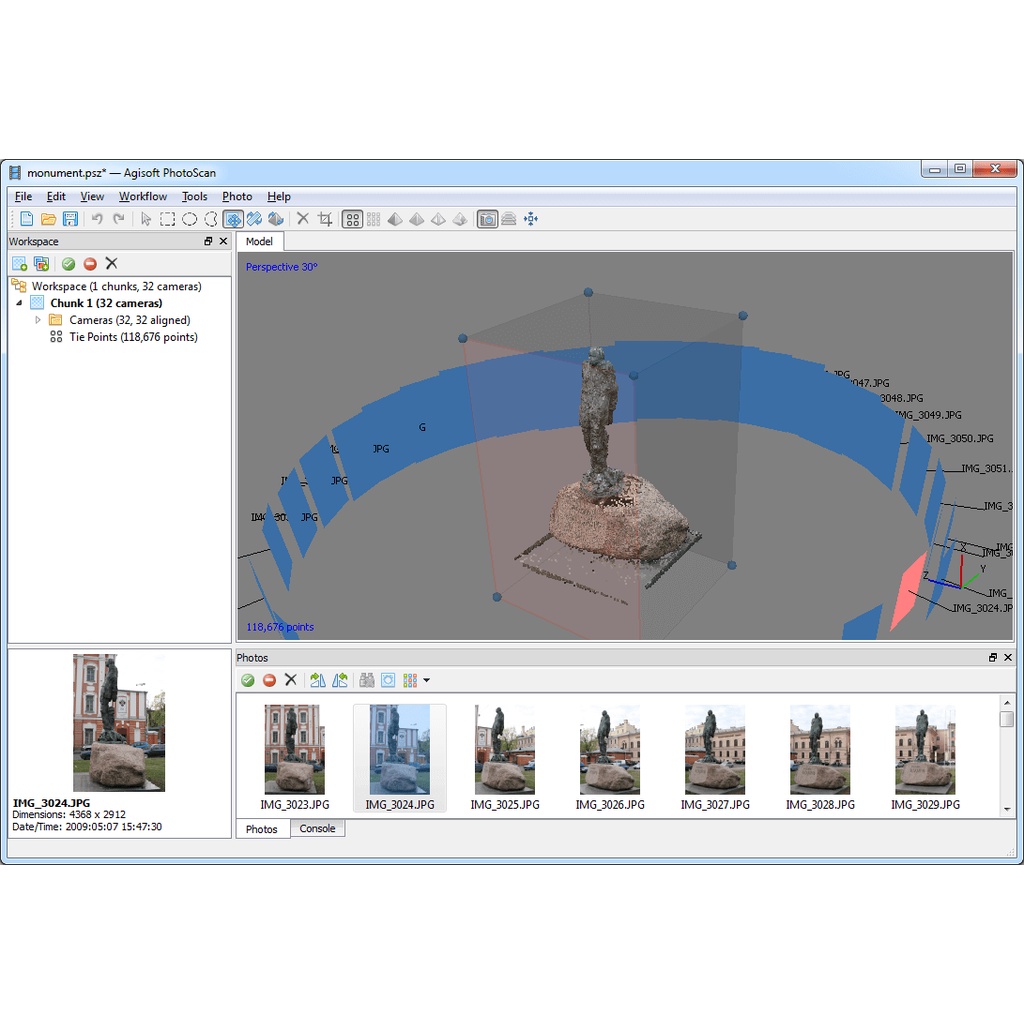
Task: Toggle the point cloud view mode
Action: 352,219
